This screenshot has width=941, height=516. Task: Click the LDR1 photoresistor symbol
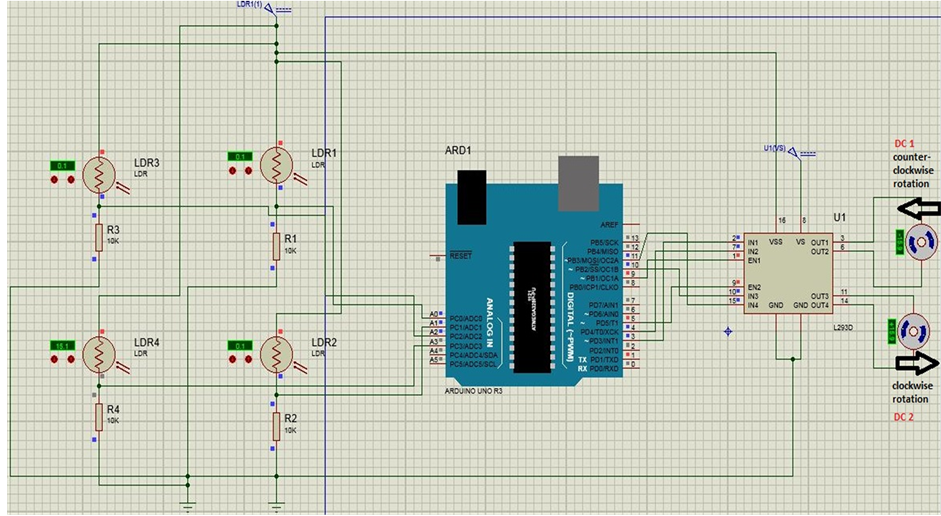[x=275, y=163]
